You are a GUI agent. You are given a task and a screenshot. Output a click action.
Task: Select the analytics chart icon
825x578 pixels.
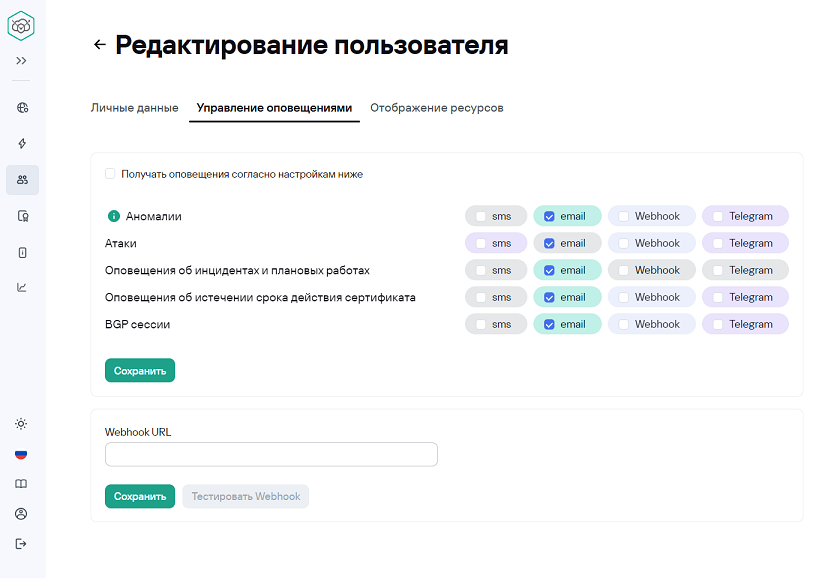tap(21, 289)
